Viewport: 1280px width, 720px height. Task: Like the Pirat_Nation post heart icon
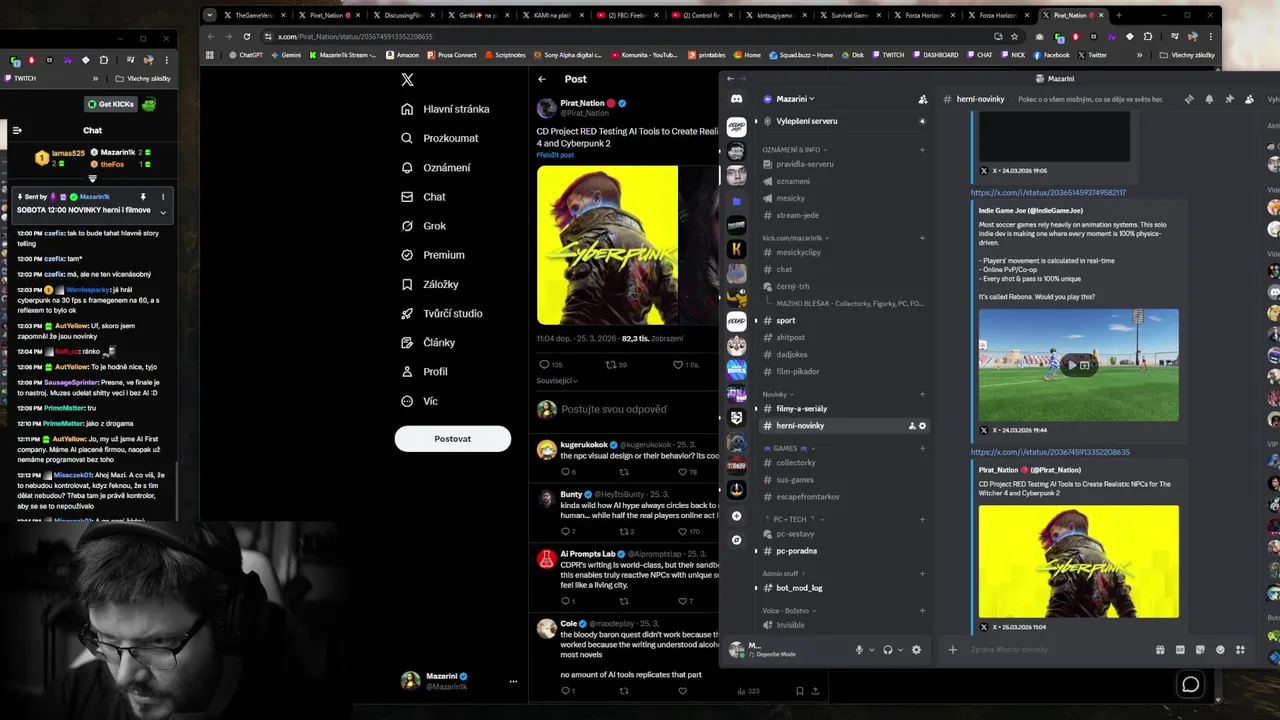(x=678, y=365)
